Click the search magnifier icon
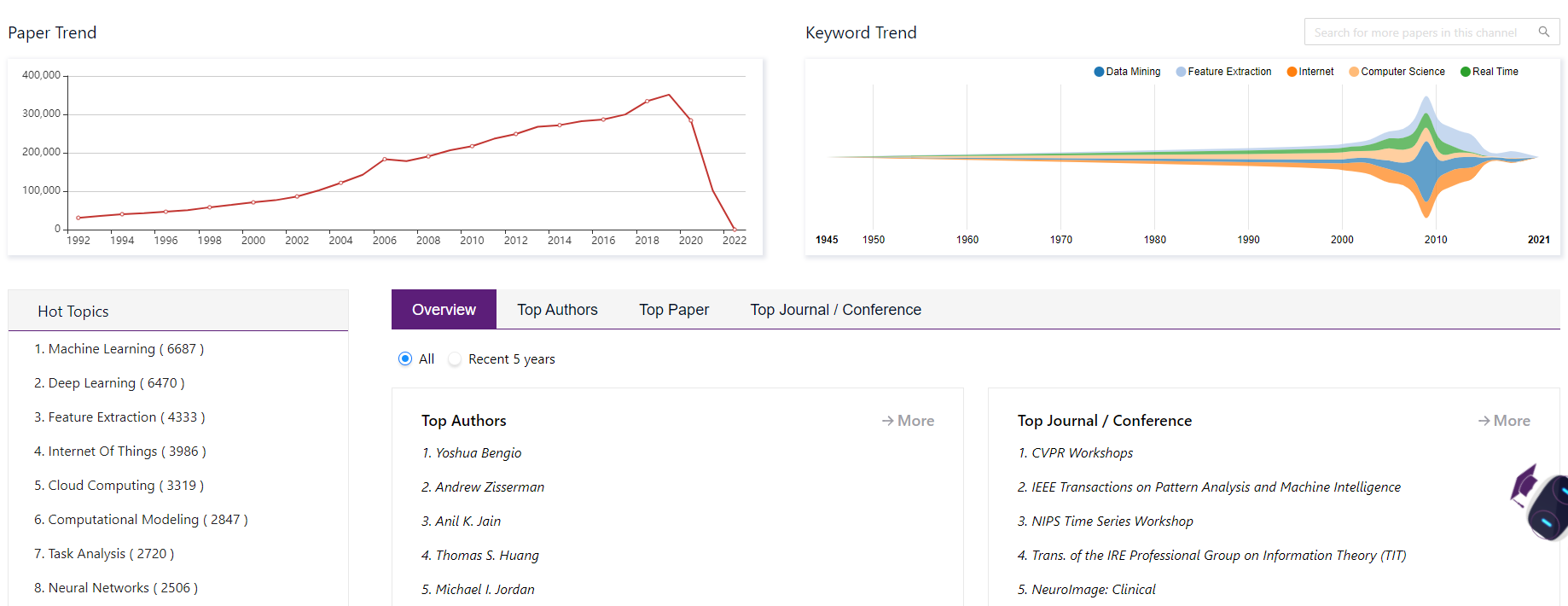Viewport: 1568px width, 606px height. [x=1543, y=32]
